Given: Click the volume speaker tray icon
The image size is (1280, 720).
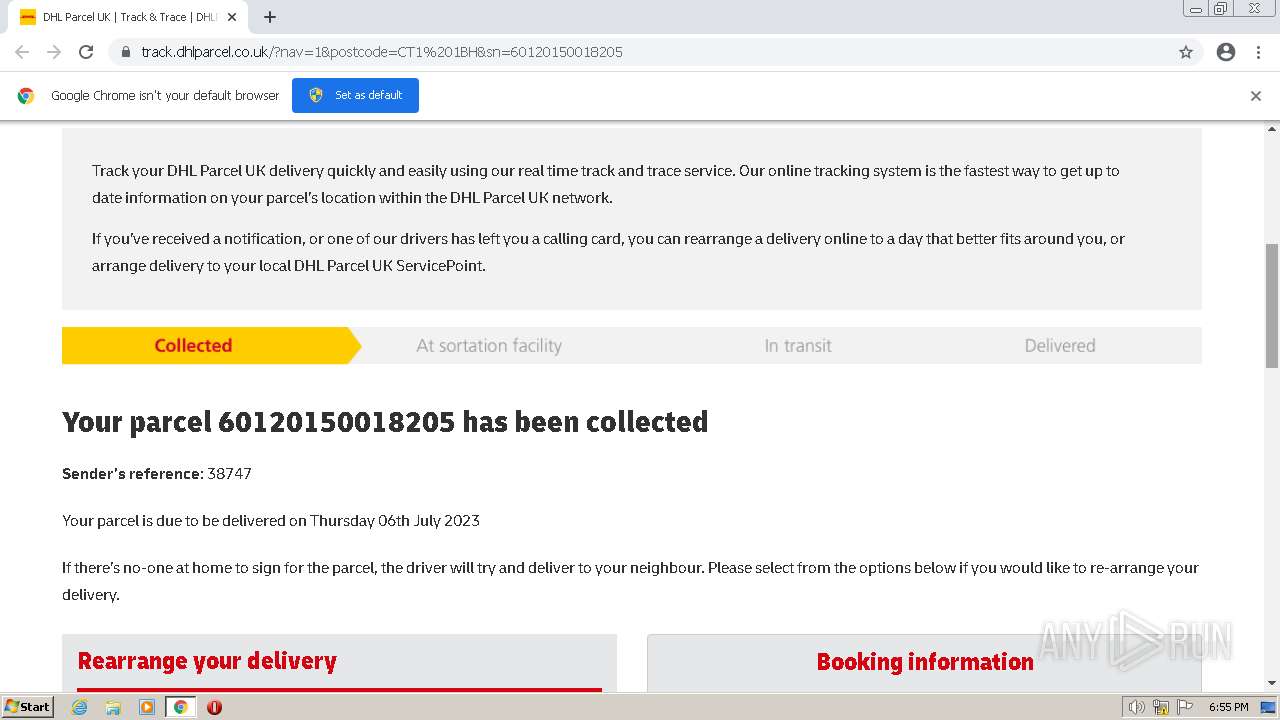Looking at the screenshot, I should 1136,707.
